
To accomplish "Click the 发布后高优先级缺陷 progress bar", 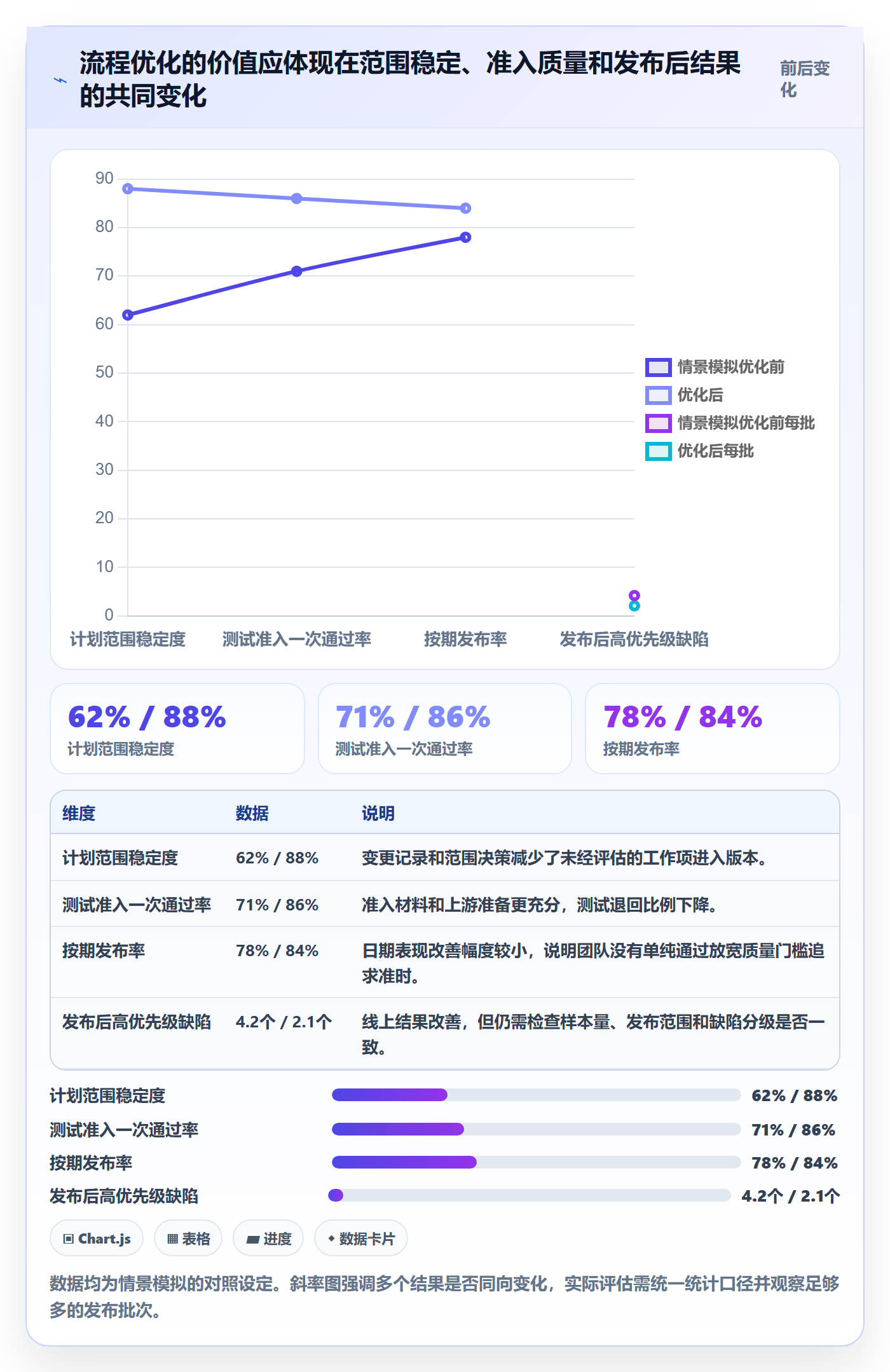I will pyautogui.click(x=530, y=1195).
